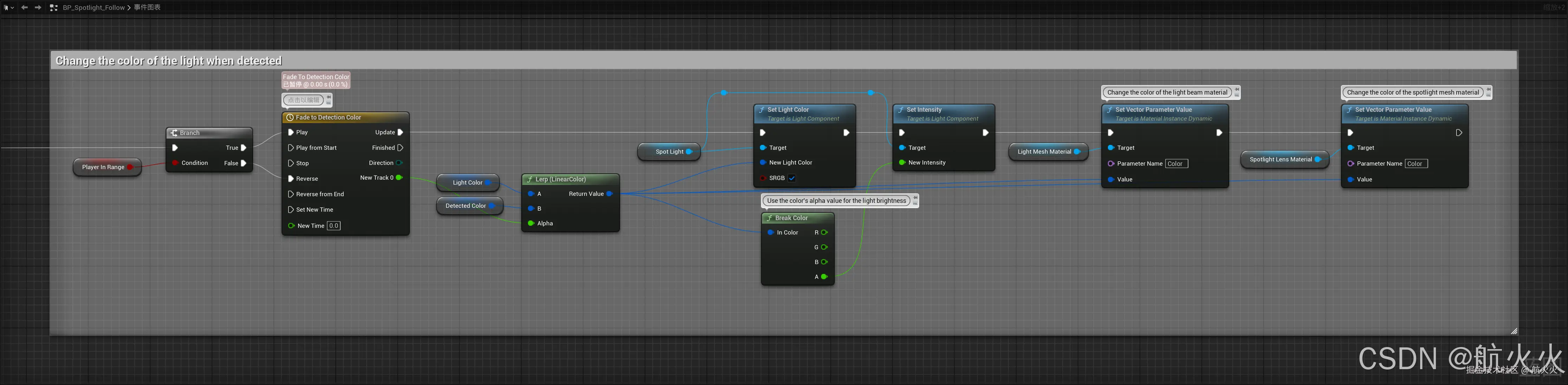Click the Set Intensity function icon
The image size is (1568, 385).
[x=901, y=110]
